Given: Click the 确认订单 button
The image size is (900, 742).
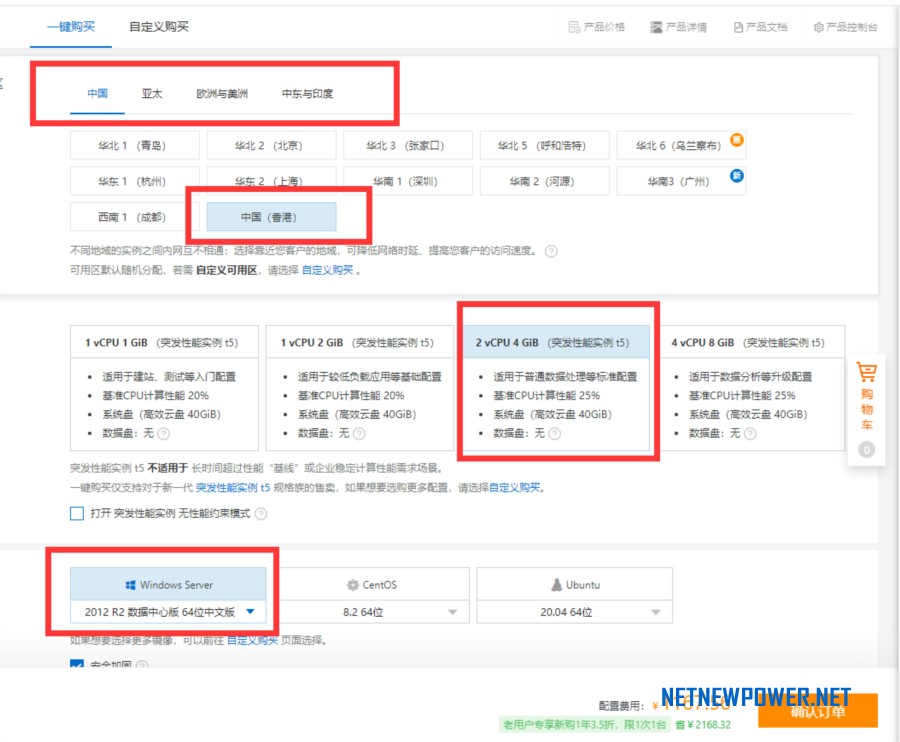Looking at the screenshot, I should 818,712.
